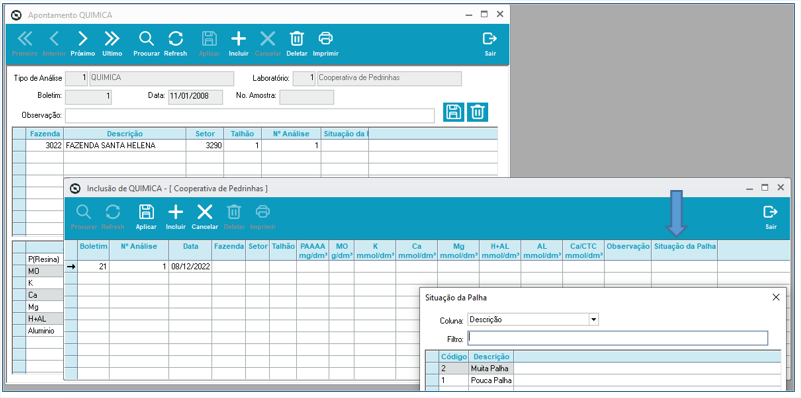Select Ca row in left parameter list
Image resolution: width=801 pixels, height=398 pixels.
(44, 295)
